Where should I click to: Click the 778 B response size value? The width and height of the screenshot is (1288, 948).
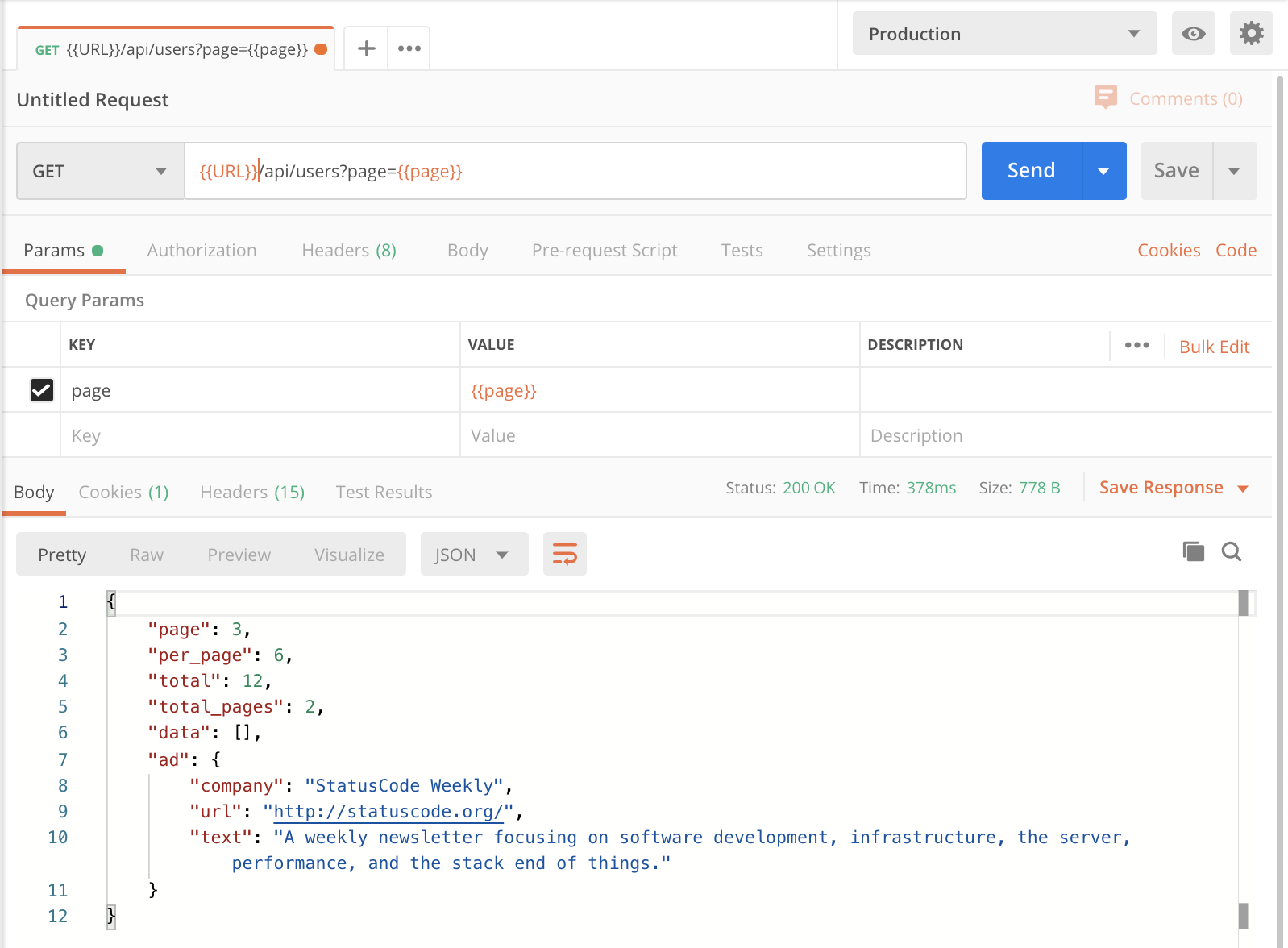1039,488
